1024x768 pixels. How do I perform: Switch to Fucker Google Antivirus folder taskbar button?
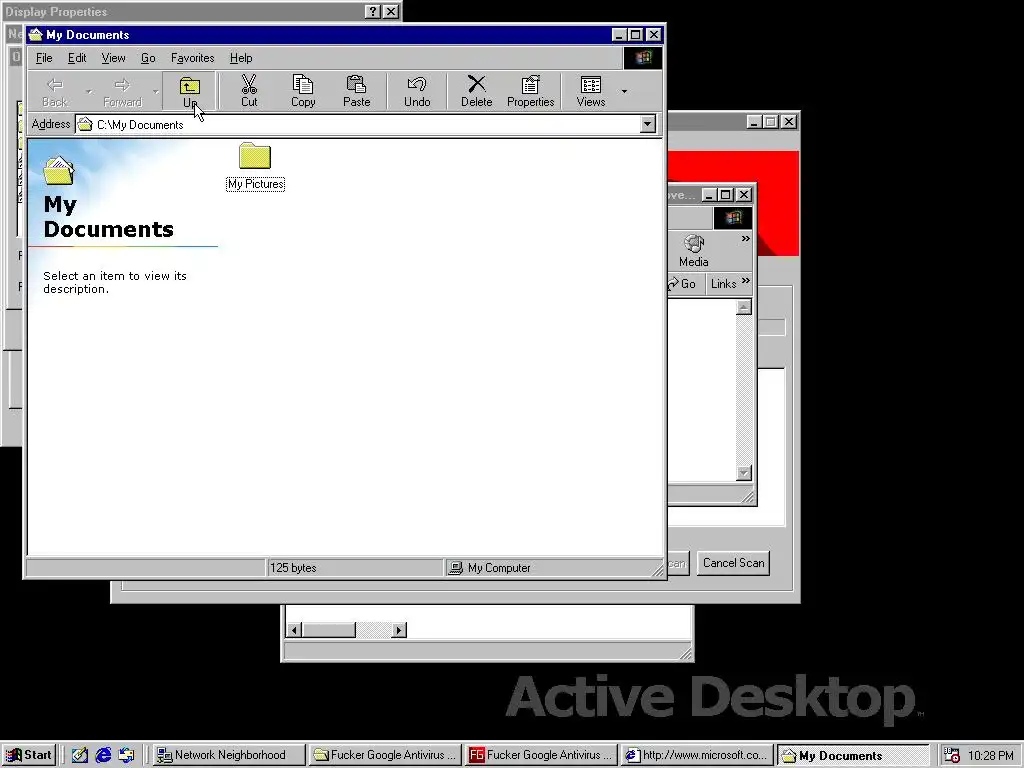[x=385, y=755]
